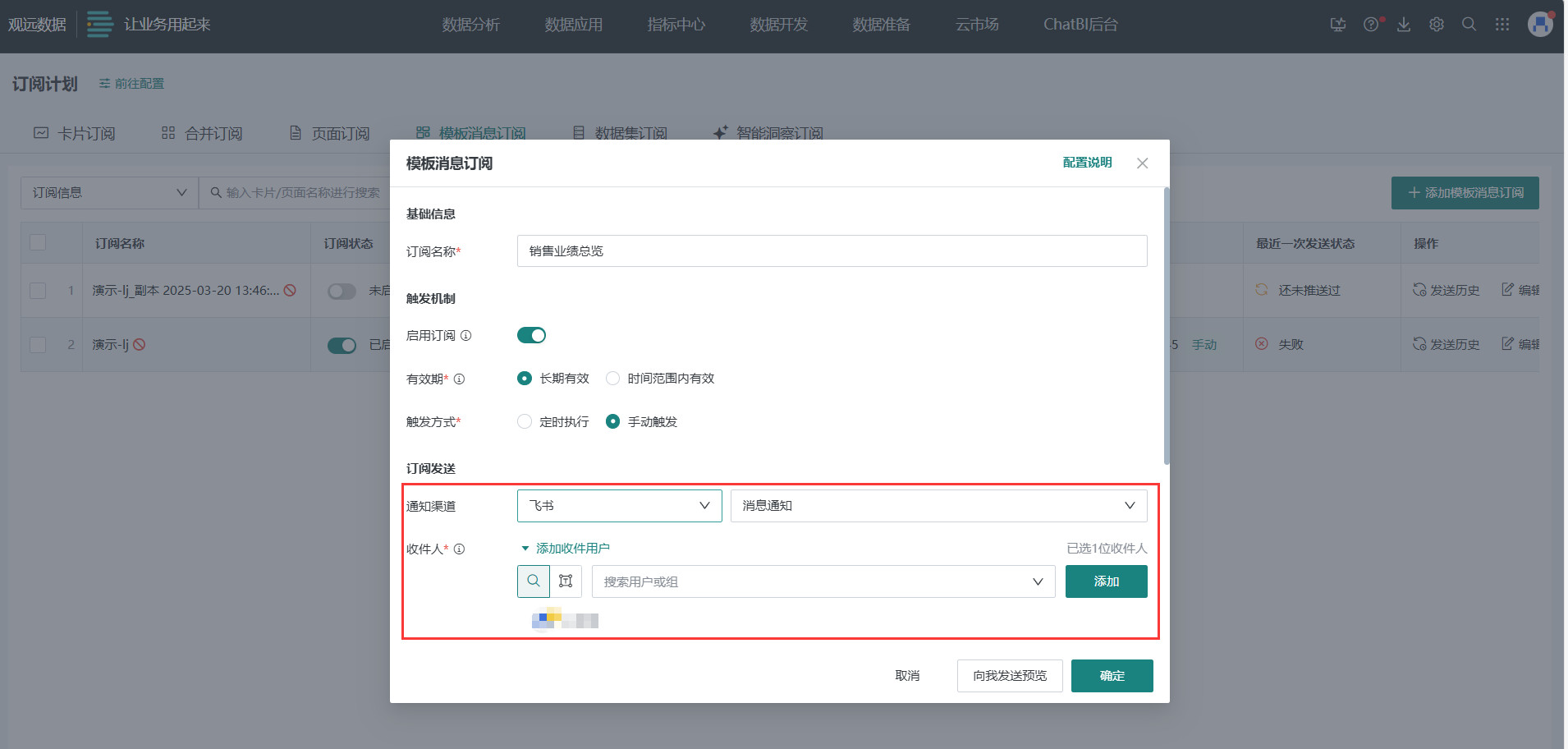Screen dimensions: 1568x749
Task: Open the 配置说明 link in dialog header
Action: pos(1086,162)
